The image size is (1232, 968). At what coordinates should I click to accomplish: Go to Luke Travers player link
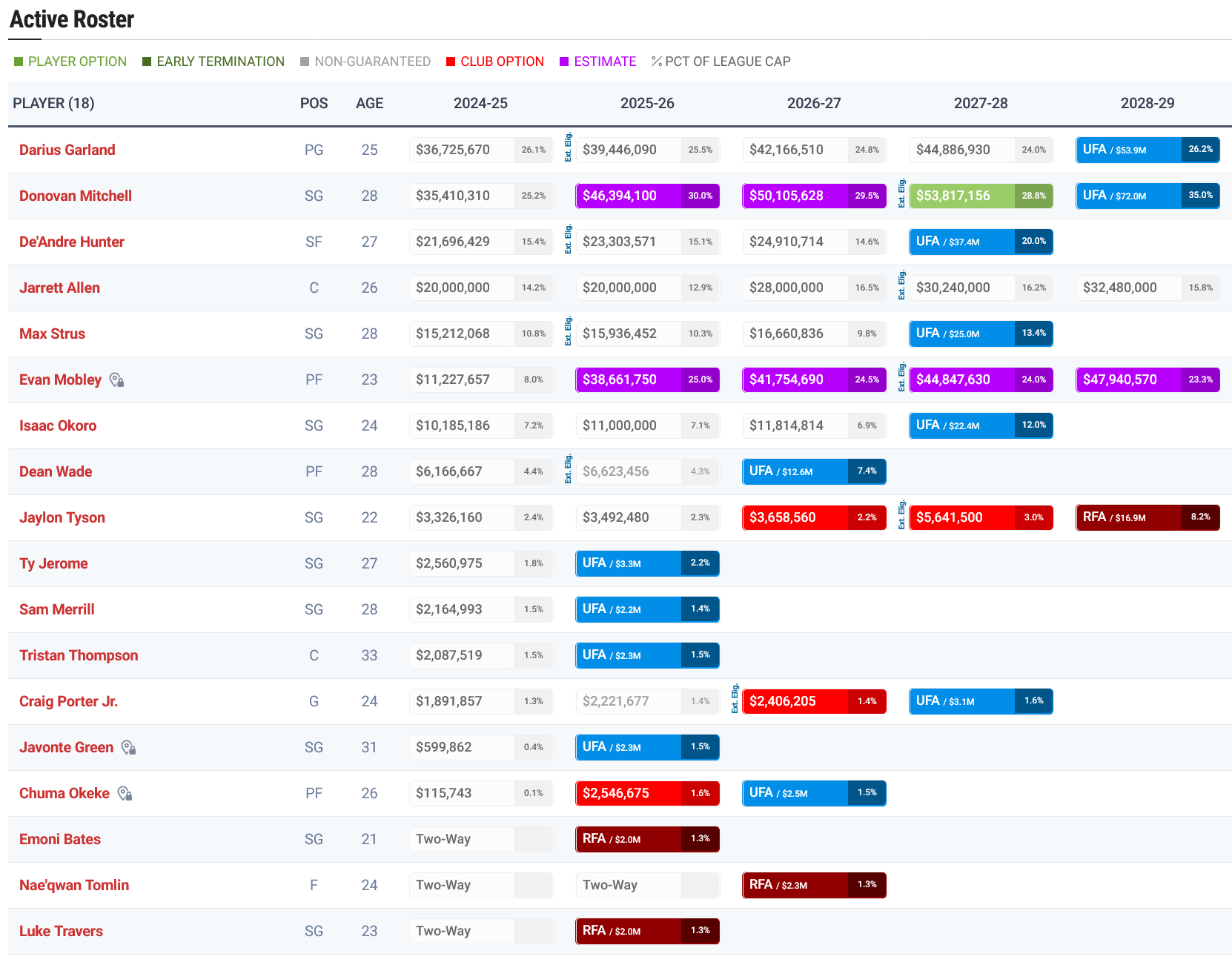[61, 931]
